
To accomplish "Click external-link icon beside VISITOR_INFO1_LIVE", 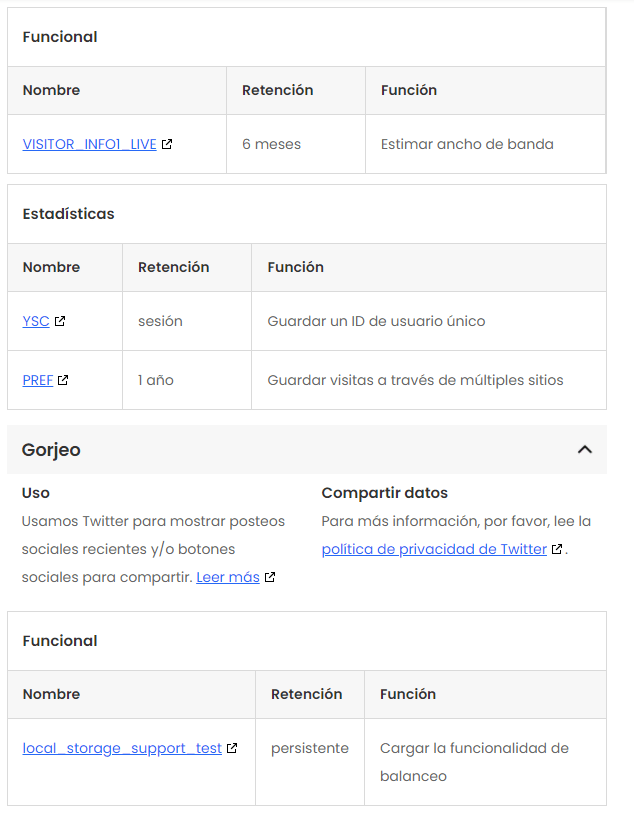I will [167, 144].
